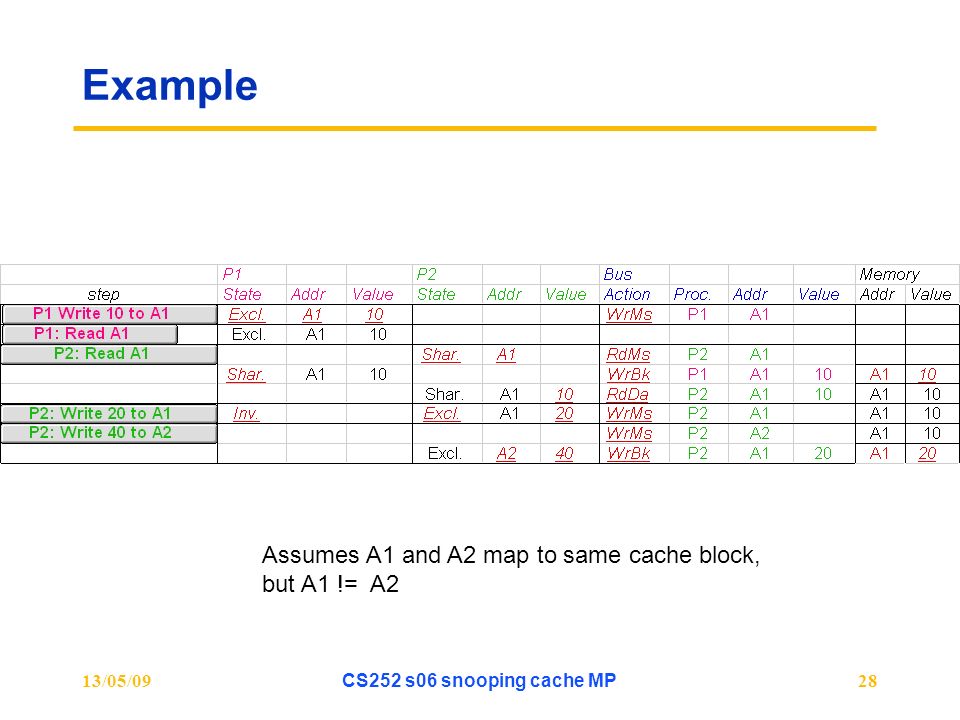The image size is (960, 720).
Task: Click the 'Memory' header label
Action: (x=889, y=274)
